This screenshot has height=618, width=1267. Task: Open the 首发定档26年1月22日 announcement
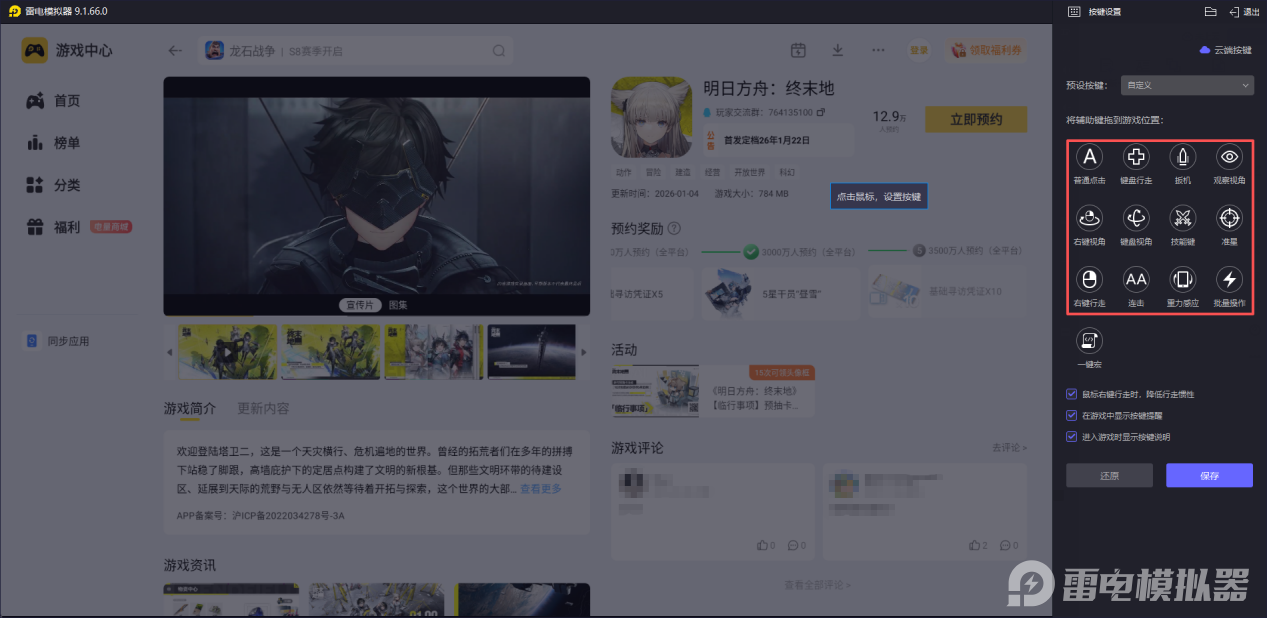point(778,140)
